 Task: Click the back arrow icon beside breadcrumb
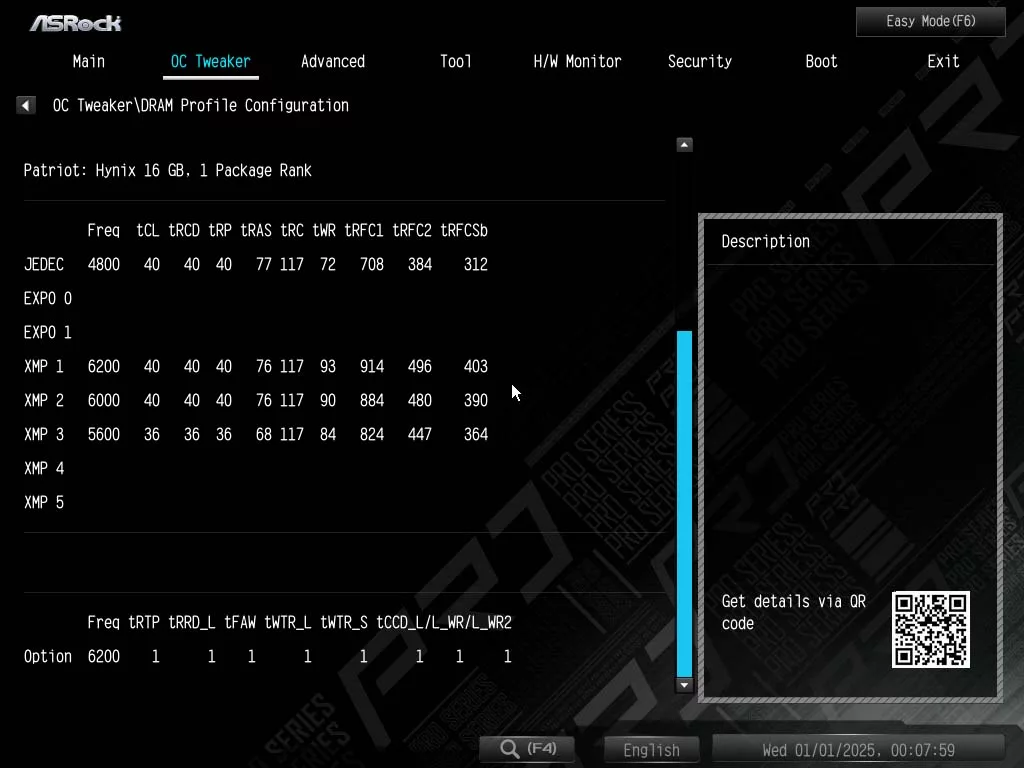pos(26,105)
